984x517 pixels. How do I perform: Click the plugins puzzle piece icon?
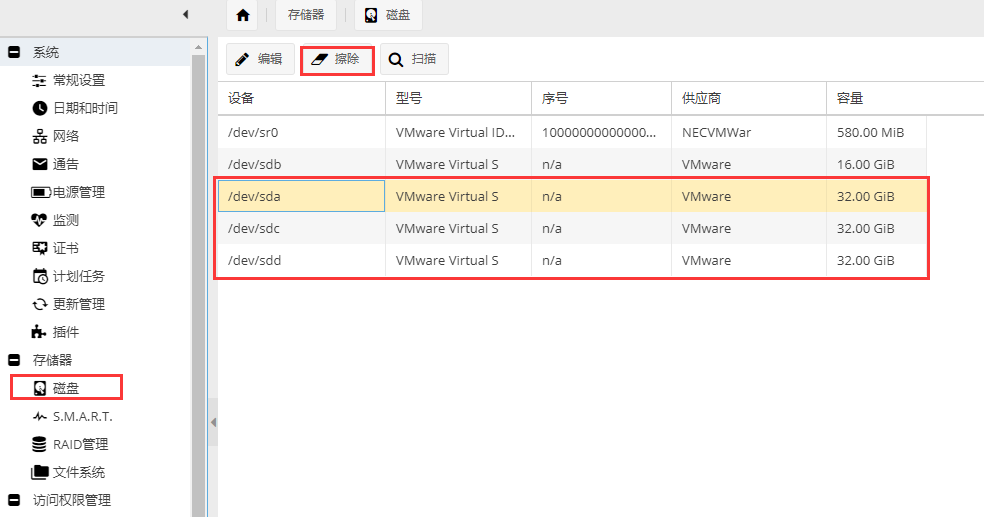[x=40, y=332]
